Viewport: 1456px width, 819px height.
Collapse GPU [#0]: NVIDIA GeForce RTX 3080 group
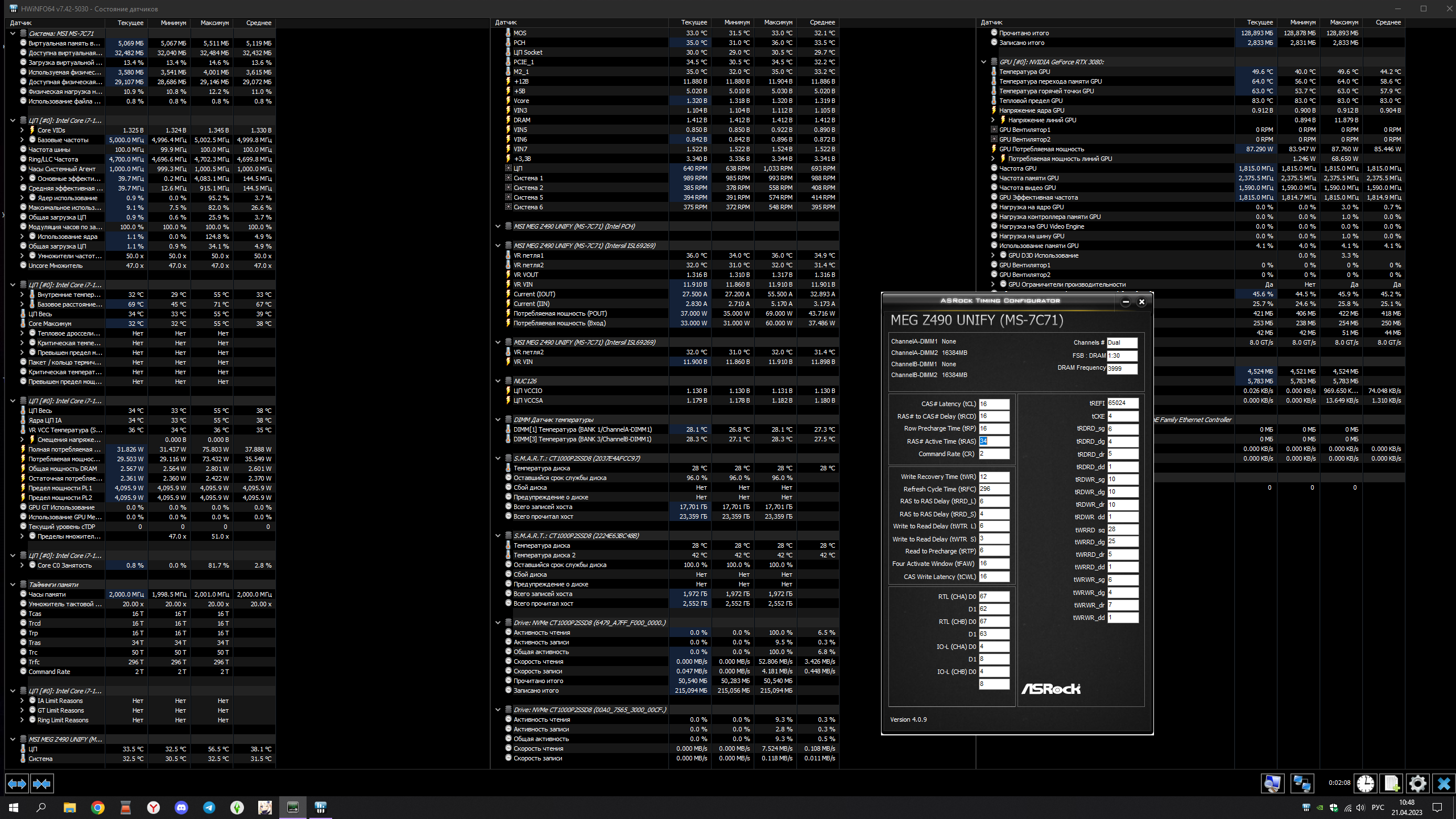[983, 62]
